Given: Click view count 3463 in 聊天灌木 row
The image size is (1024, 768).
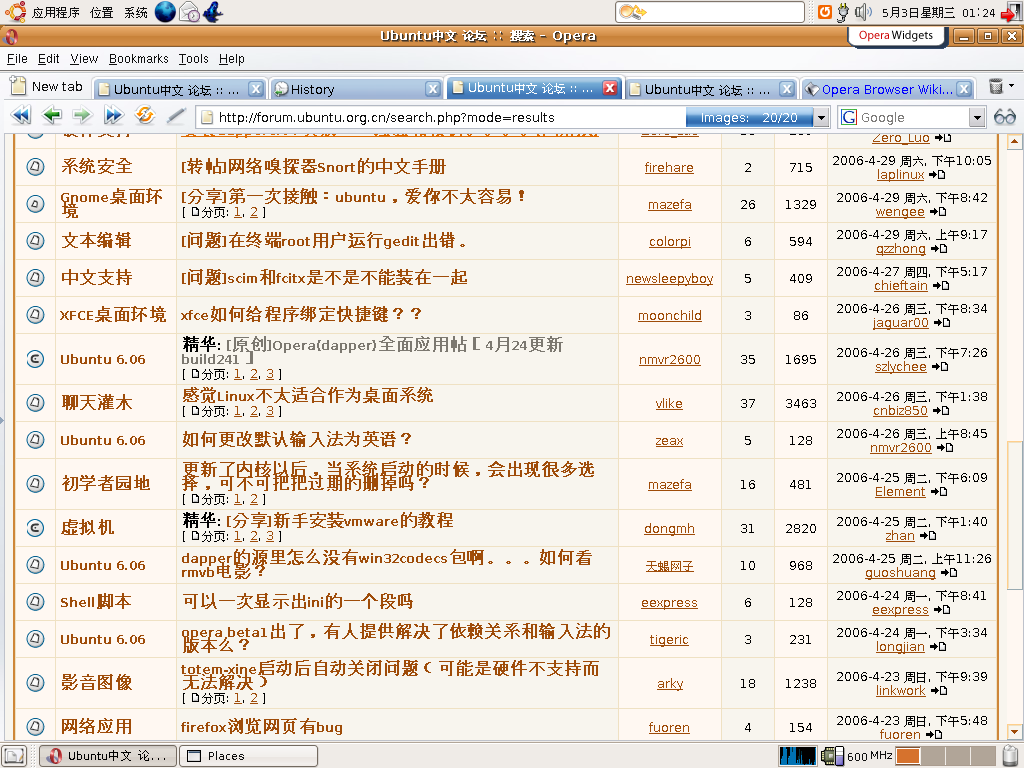Looking at the screenshot, I should click(801, 404).
